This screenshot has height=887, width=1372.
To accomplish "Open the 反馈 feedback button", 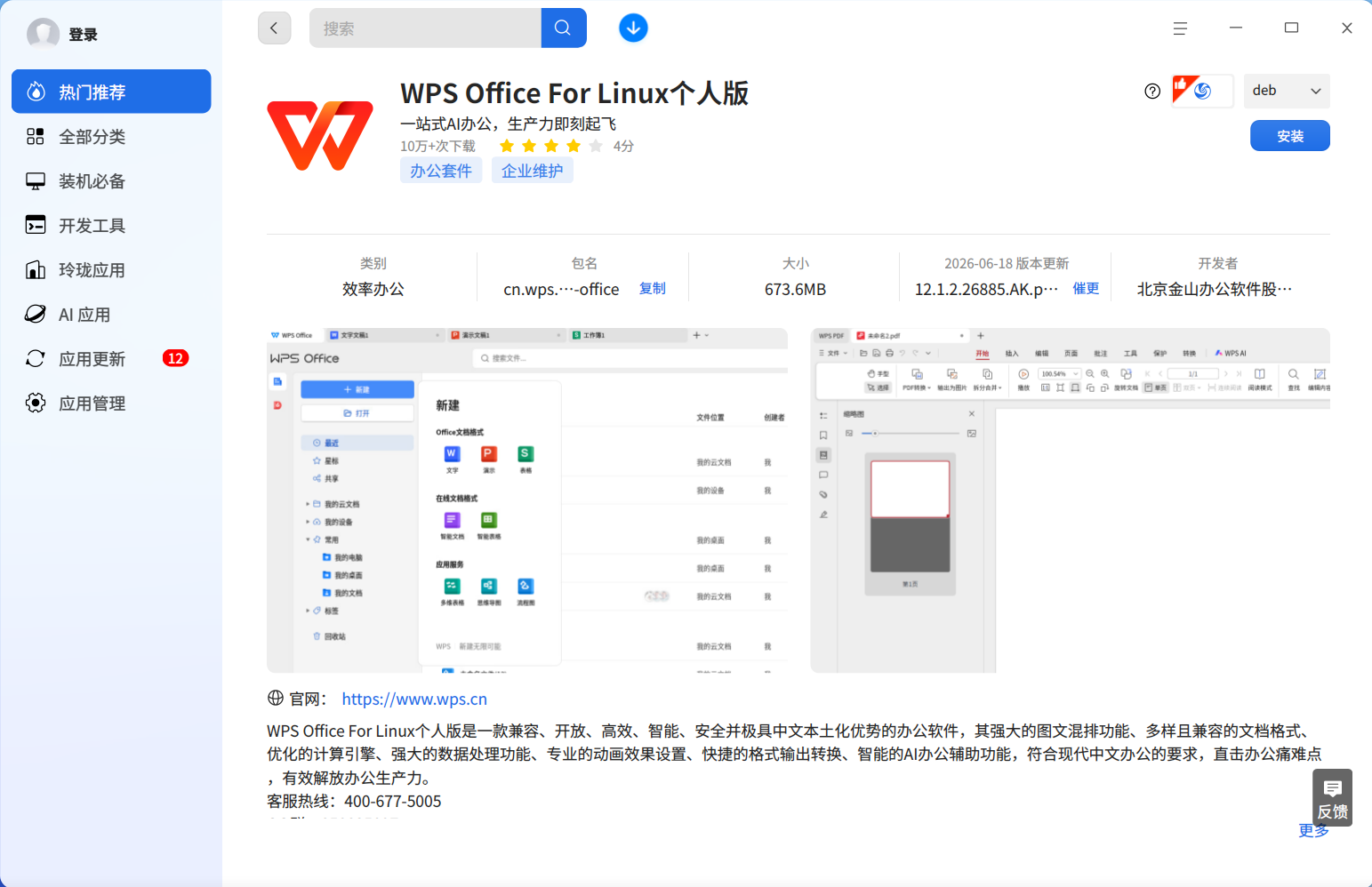I will (1332, 798).
